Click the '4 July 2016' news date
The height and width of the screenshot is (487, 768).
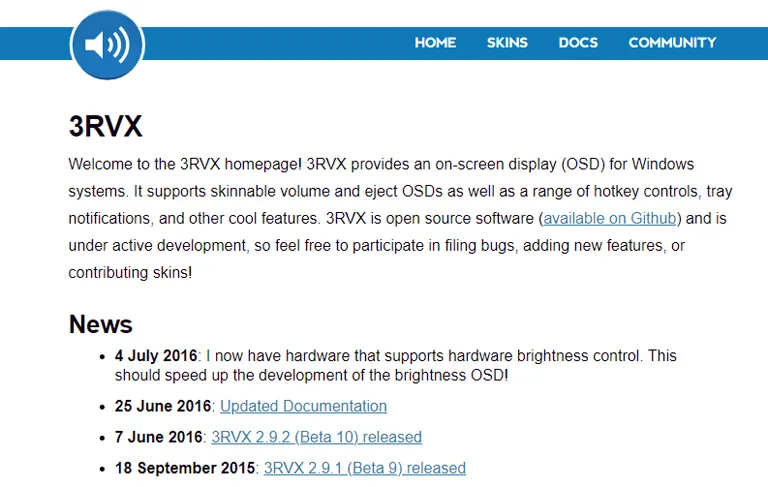pyautogui.click(x=156, y=356)
